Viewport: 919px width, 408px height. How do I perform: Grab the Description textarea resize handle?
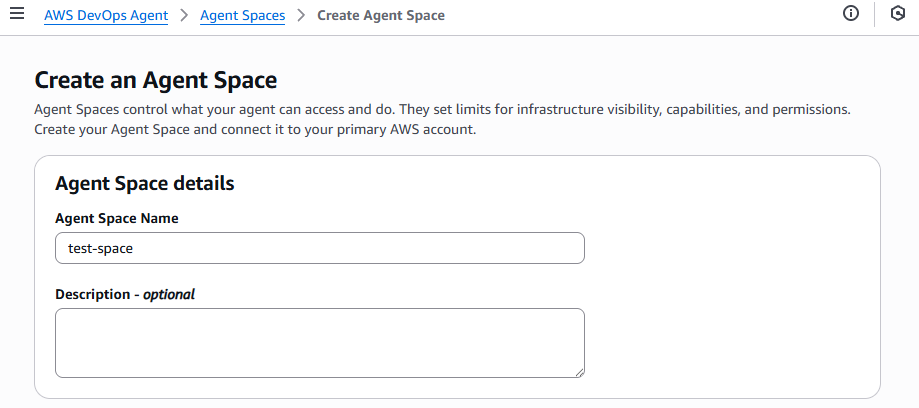pyautogui.click(x=578, y=371)
